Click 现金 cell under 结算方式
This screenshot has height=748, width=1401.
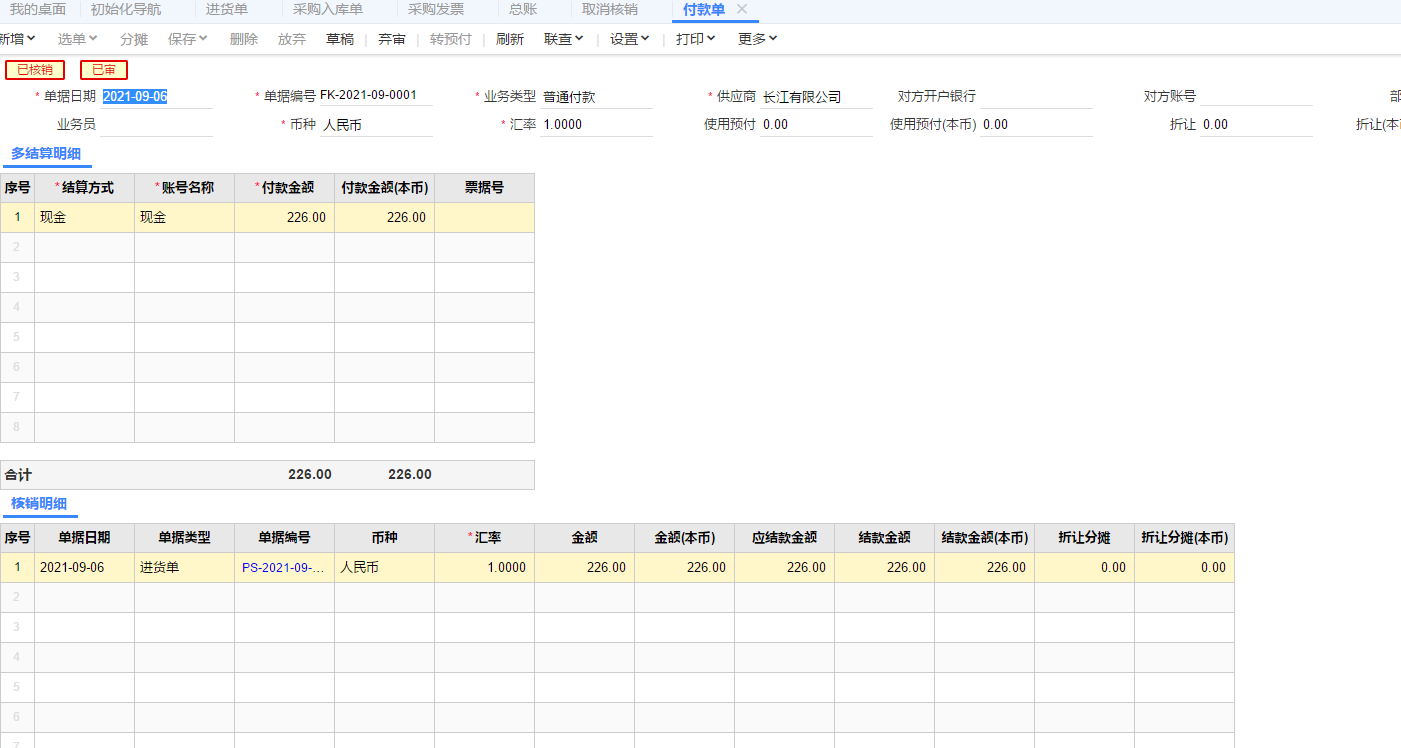point(84,218)
